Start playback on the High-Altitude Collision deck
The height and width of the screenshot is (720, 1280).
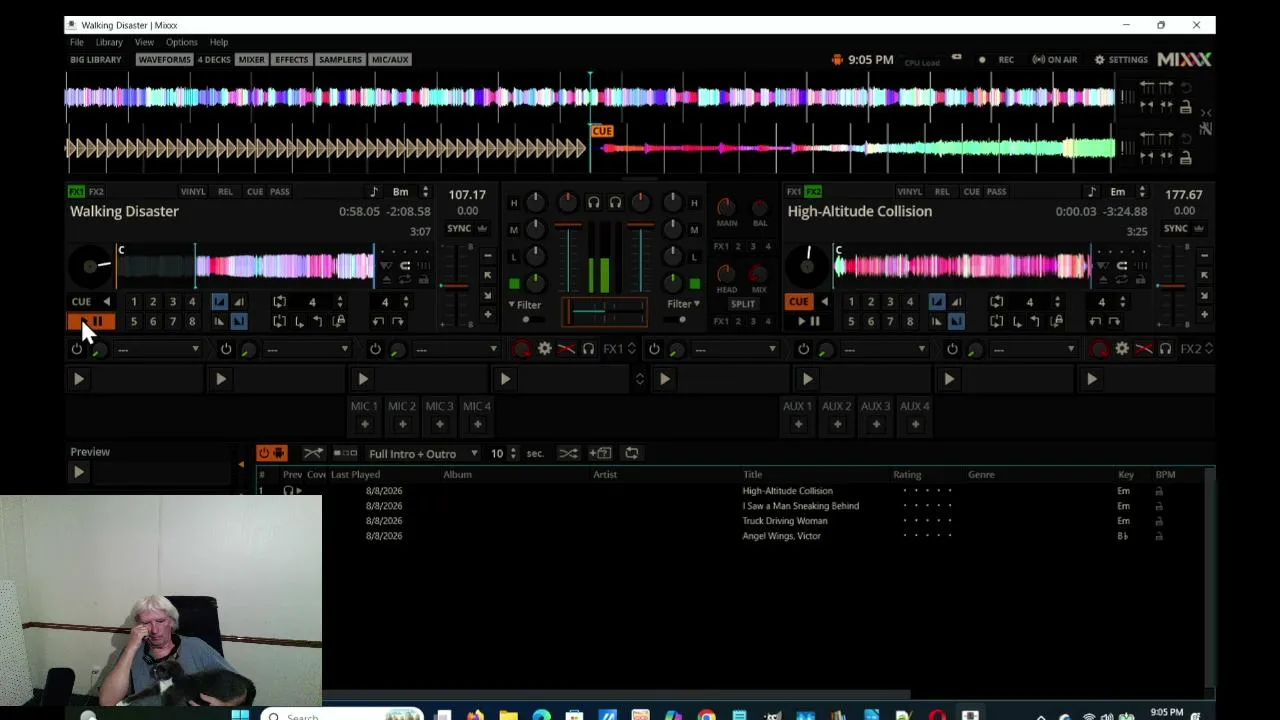(x=808, y=321)
